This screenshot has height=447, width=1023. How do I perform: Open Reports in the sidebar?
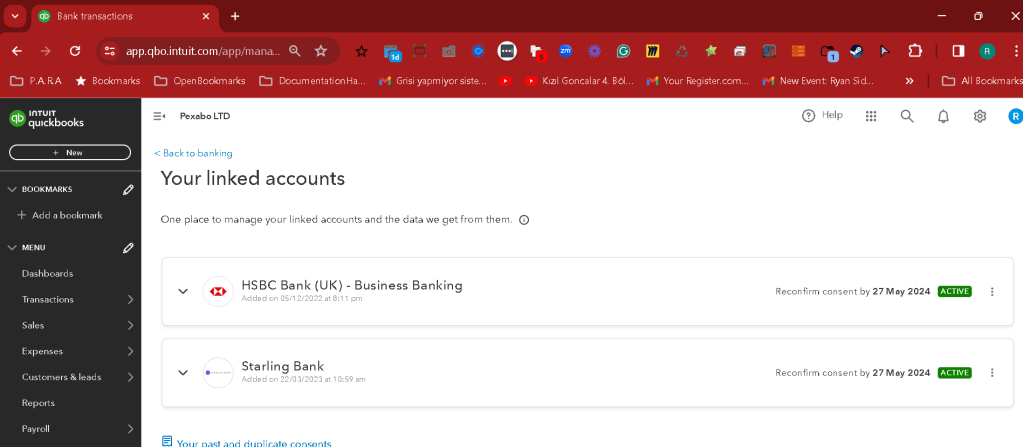click(38, 403)
